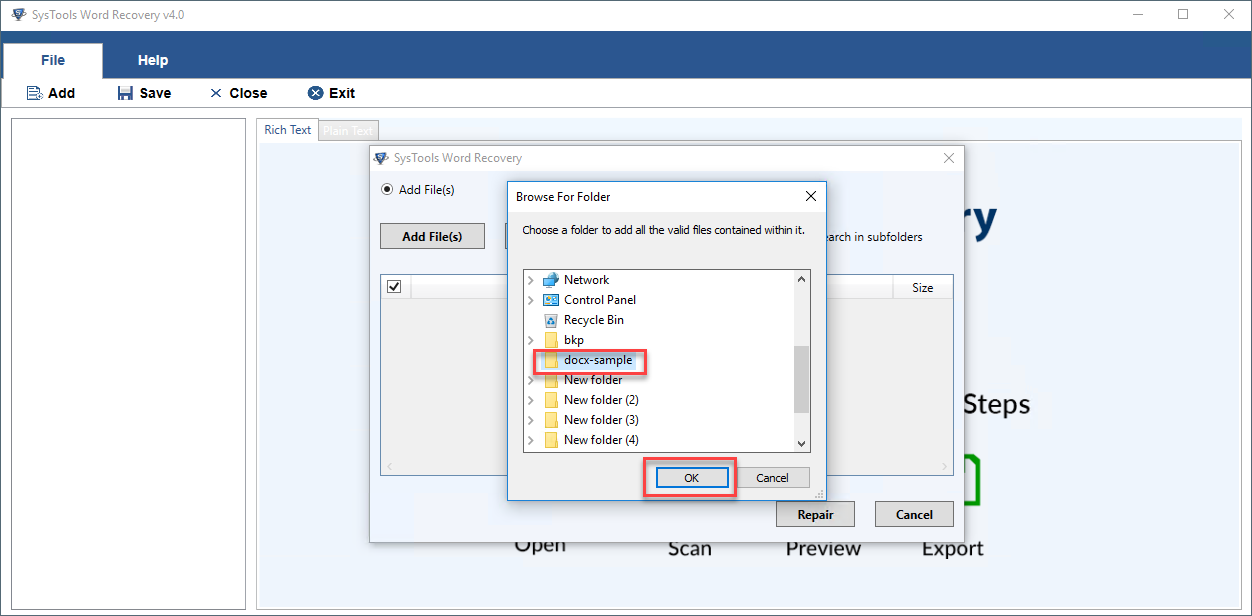Open the File ribbon tab
Image resolution: width=1252 pixels, height=616 pixels.
click(53, 60)
